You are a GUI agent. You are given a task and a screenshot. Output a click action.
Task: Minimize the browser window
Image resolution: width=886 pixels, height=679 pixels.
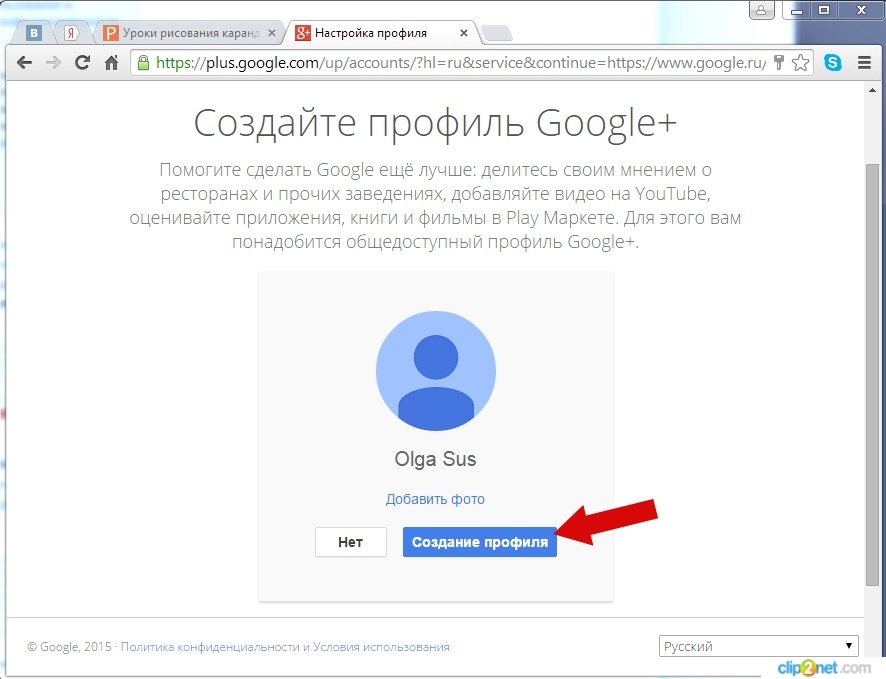click(797, 10)
